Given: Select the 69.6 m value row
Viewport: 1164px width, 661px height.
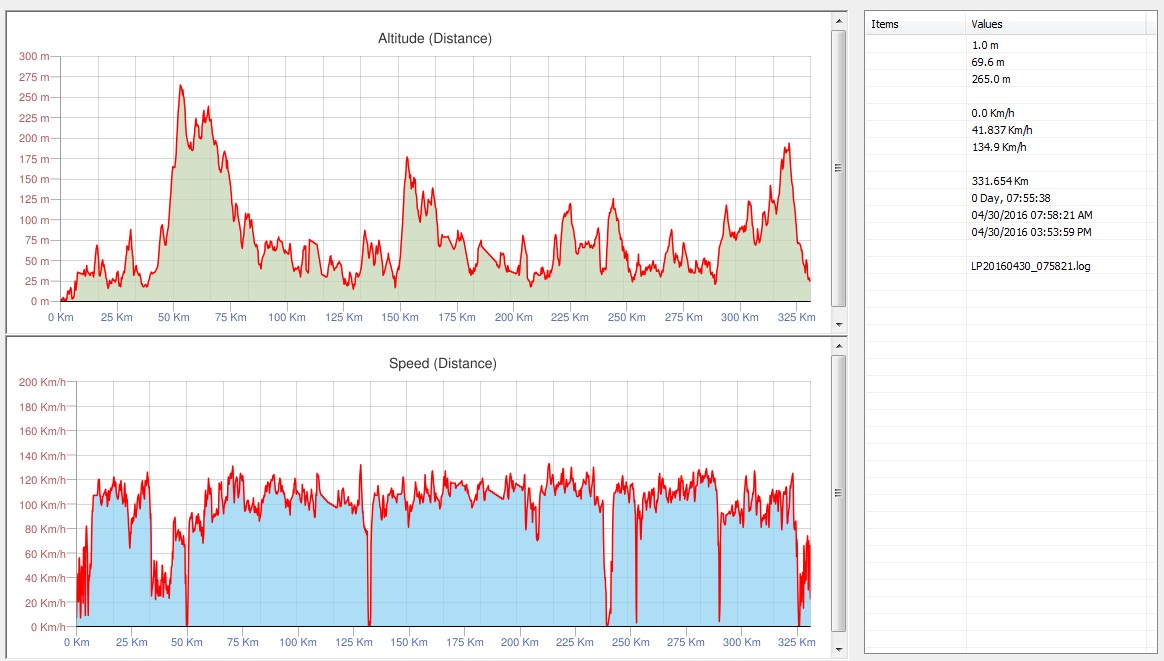Looking at the screenshot, I should click(x=988, y=62).
